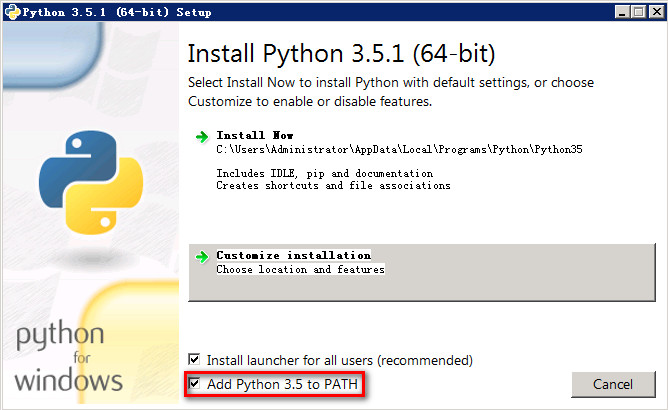Minimize the Python Setup window

(x=620, y=11)
